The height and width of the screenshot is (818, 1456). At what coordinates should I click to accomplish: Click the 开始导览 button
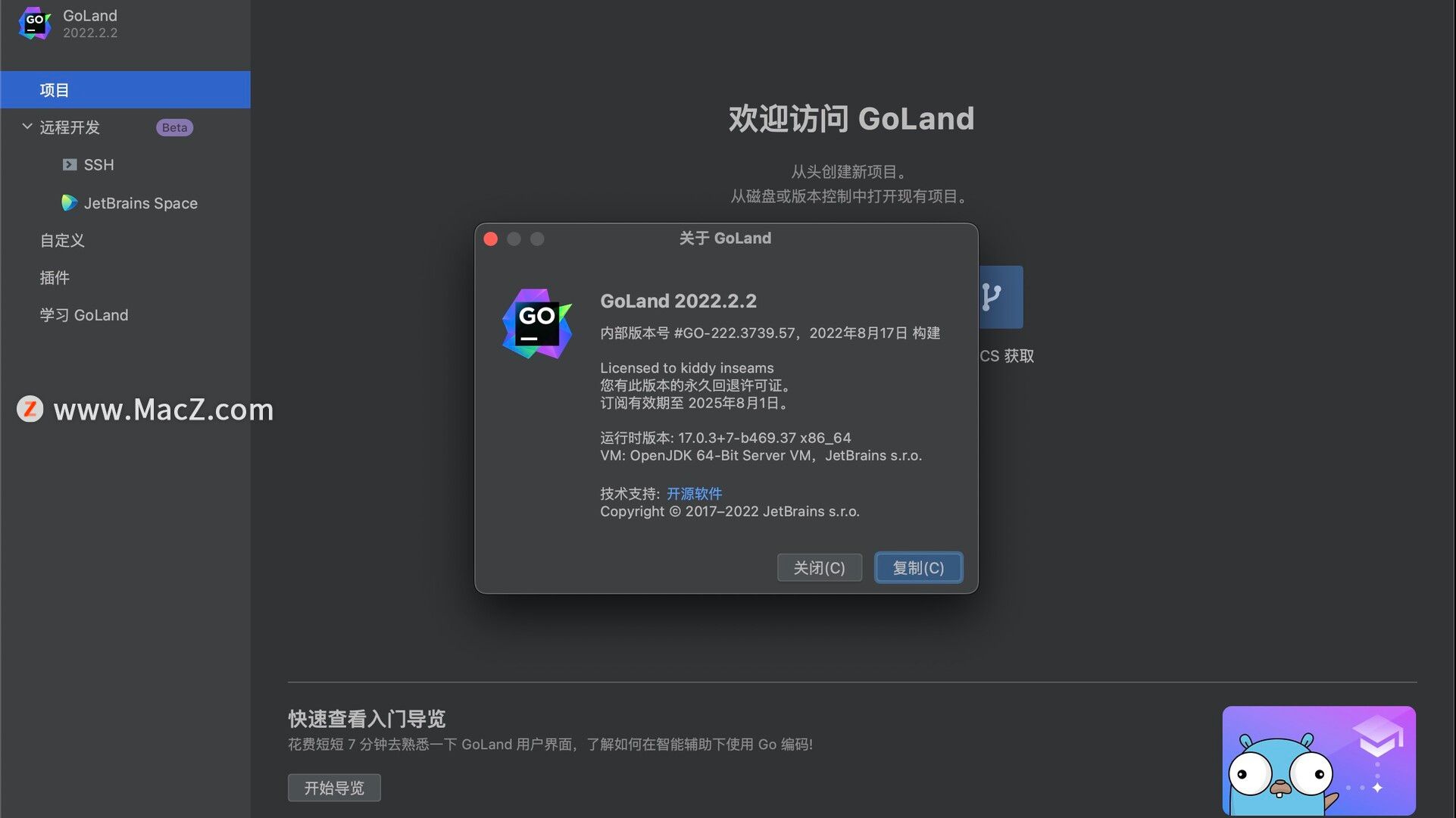(x=334, y=788)
